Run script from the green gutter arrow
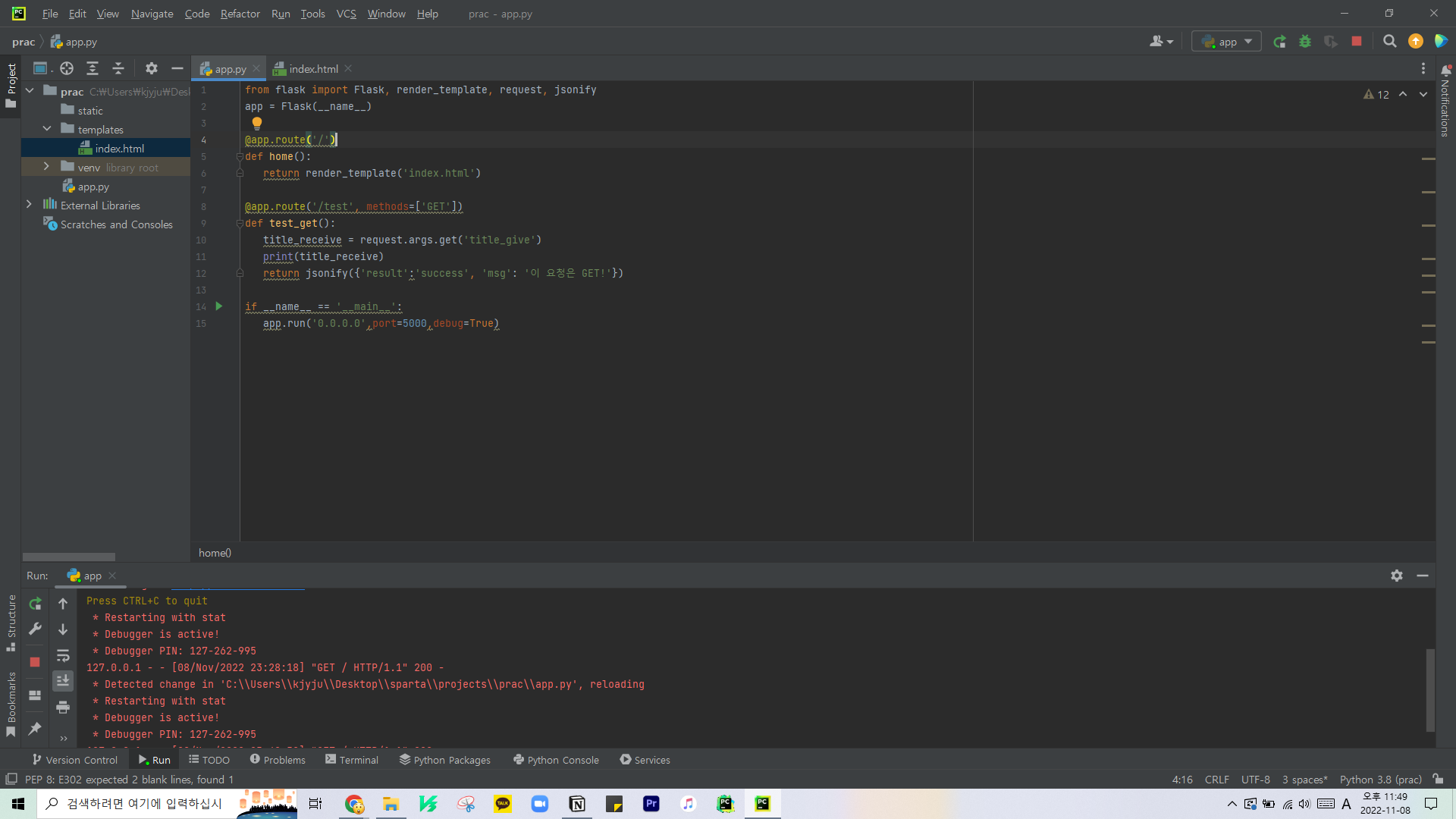This screenshot has height=819, width=1456. (x=219, y=306)
